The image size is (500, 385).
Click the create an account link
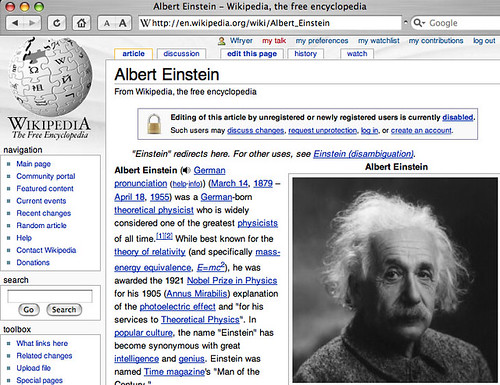pos(421,130)
